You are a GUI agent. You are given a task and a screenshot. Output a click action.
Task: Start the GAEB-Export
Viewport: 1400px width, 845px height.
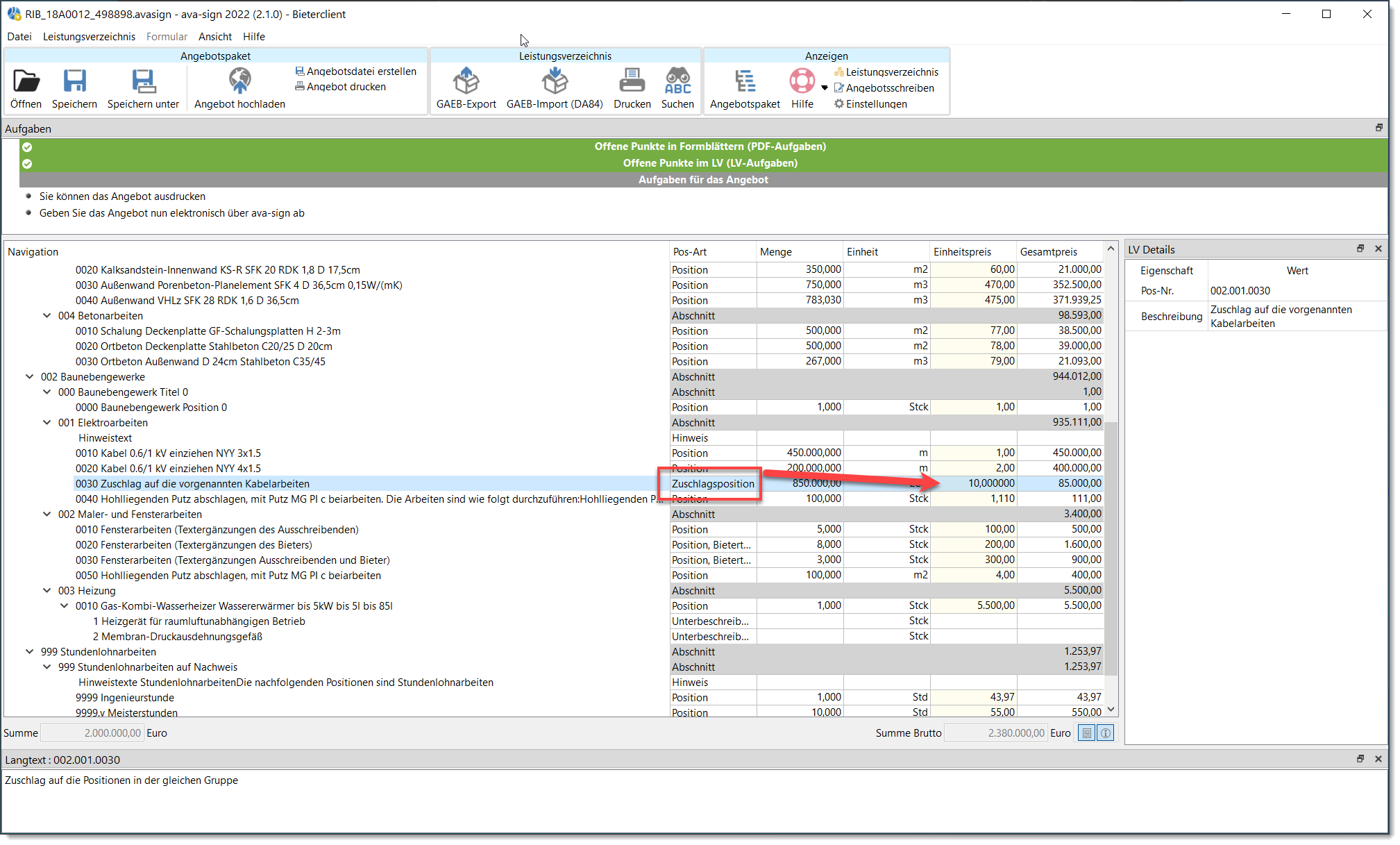click(466, 89)
